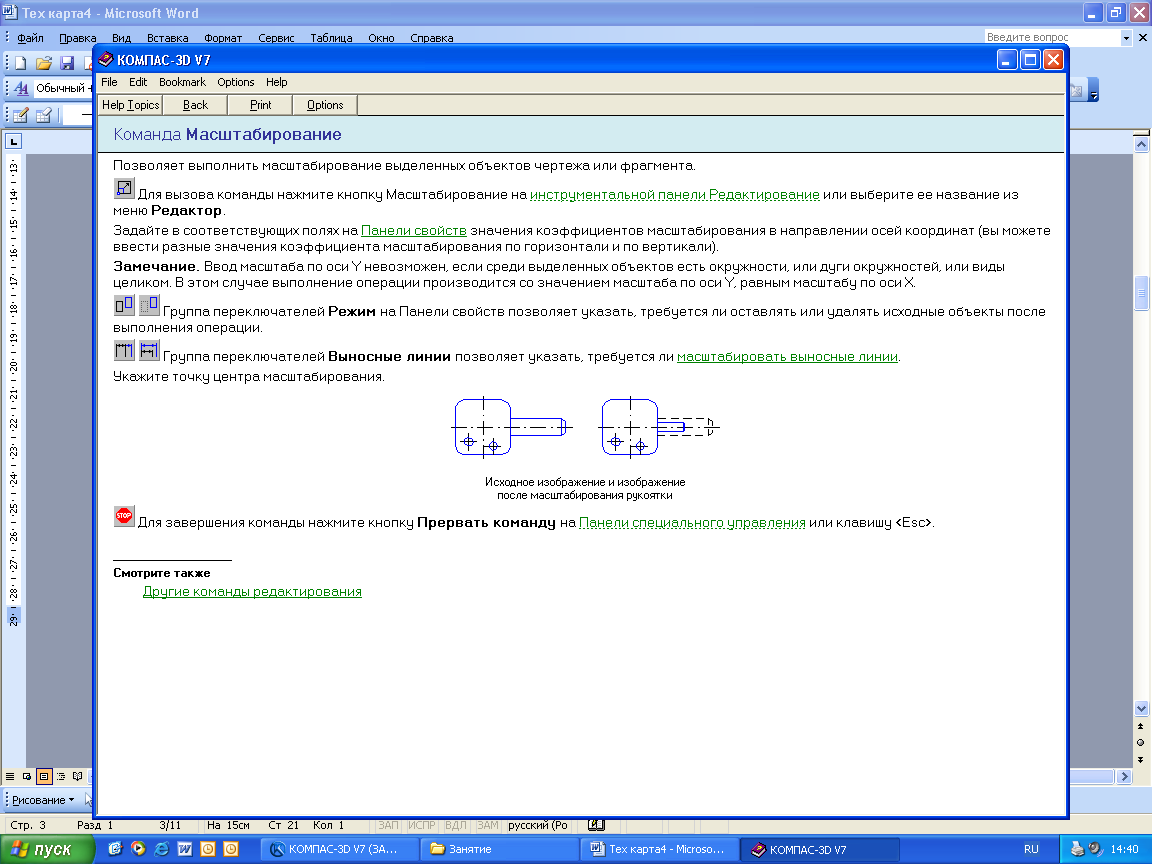Viewport: 1152px width, 864px height.
Task: Toggle ЗАП recording indicator in status bar
Action: (x=389, y=825)
